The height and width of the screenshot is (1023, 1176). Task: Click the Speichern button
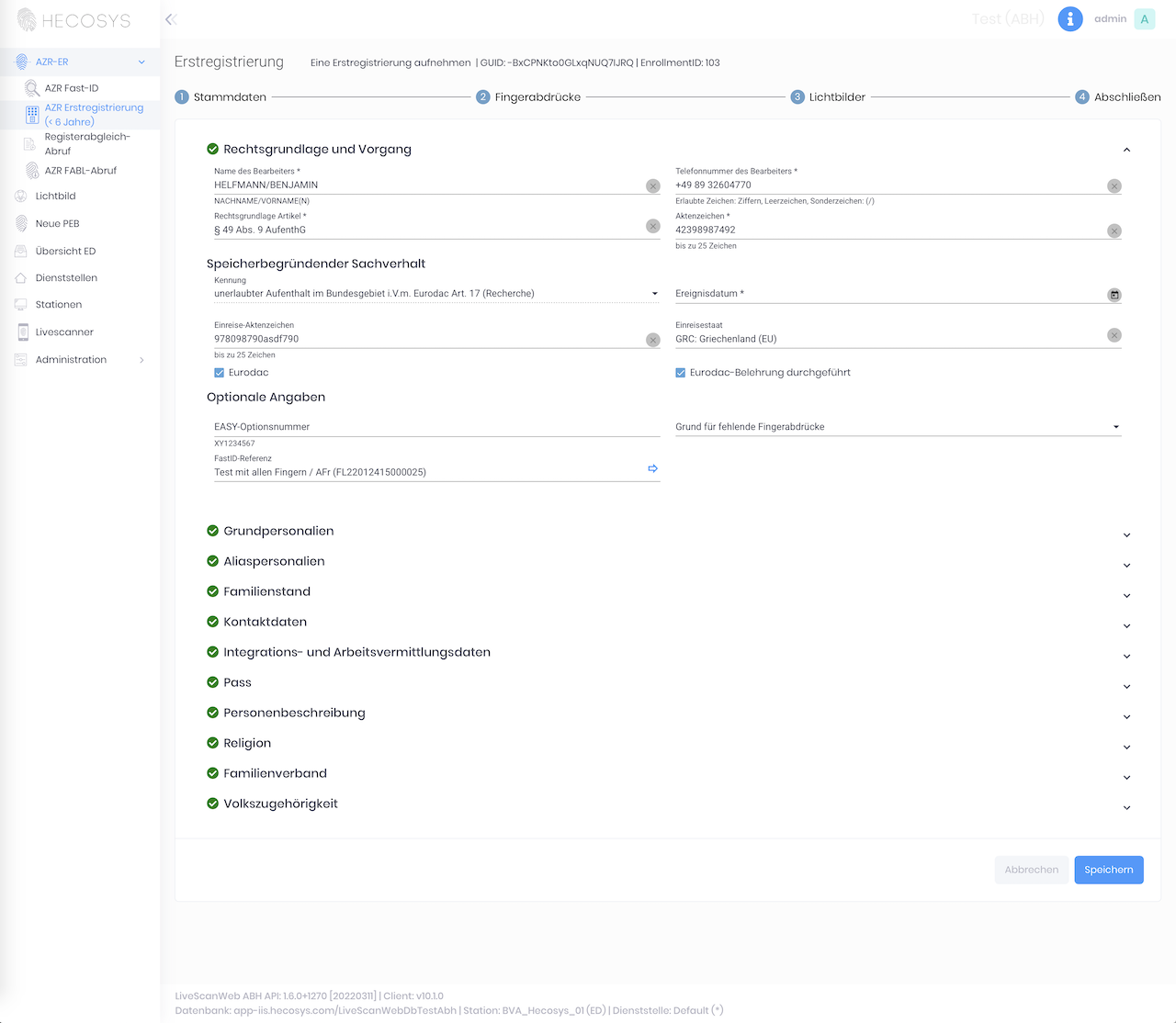[1108, 870]
